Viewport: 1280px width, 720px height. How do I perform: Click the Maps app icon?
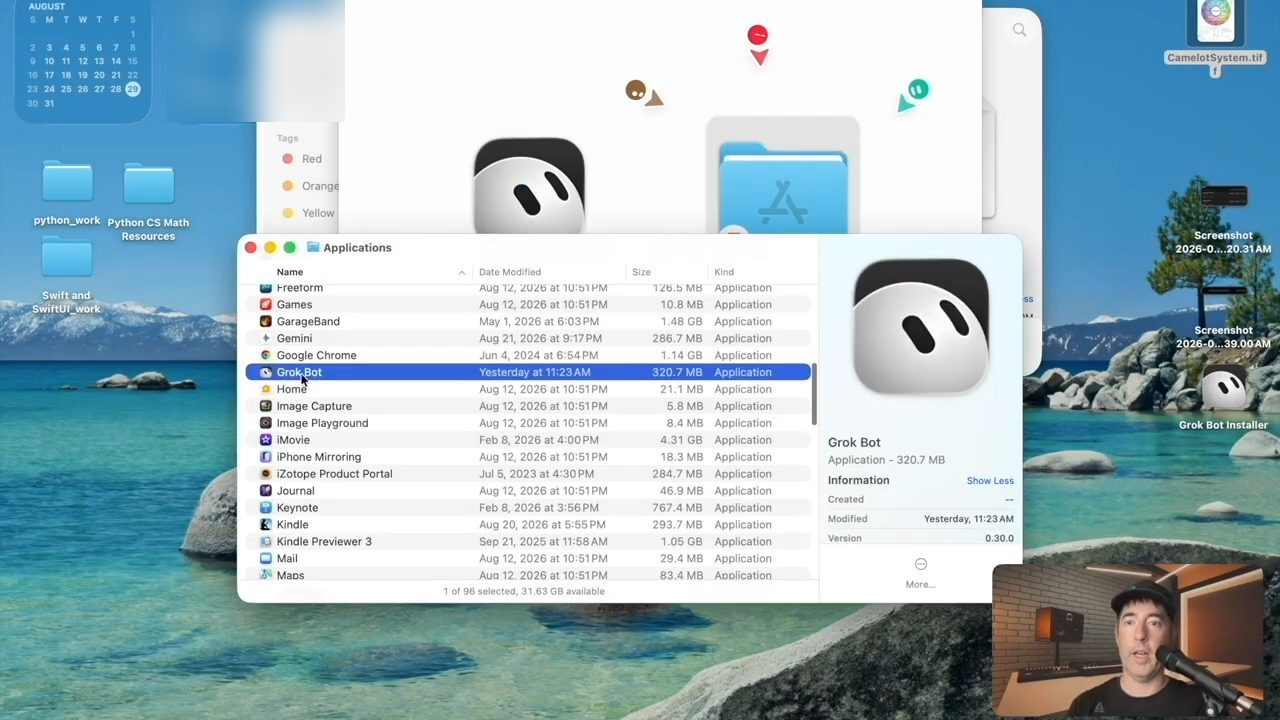click(265, 575)
